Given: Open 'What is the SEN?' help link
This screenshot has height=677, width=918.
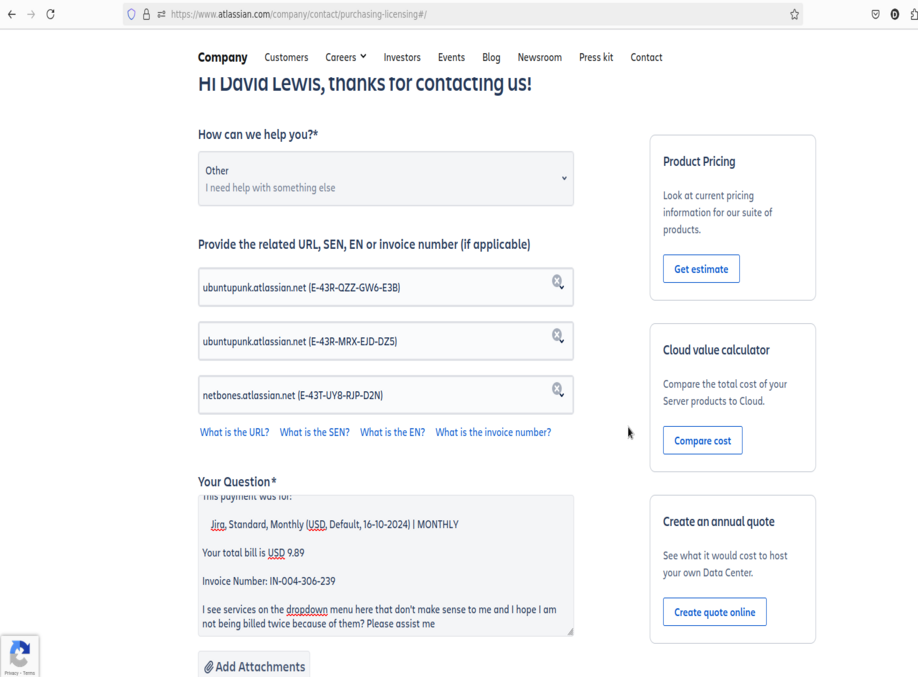Looking at the screenshot, I should coord(314,432).
